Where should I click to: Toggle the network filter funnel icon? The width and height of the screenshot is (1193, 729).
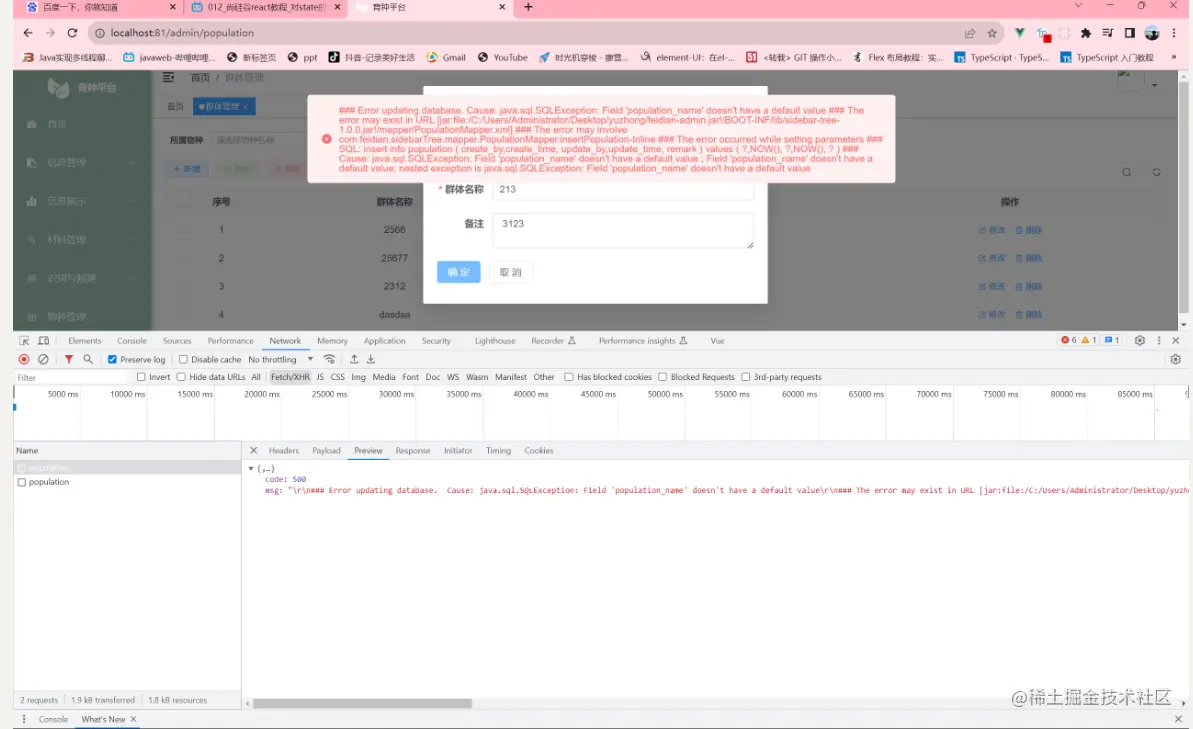pos(68,359)
